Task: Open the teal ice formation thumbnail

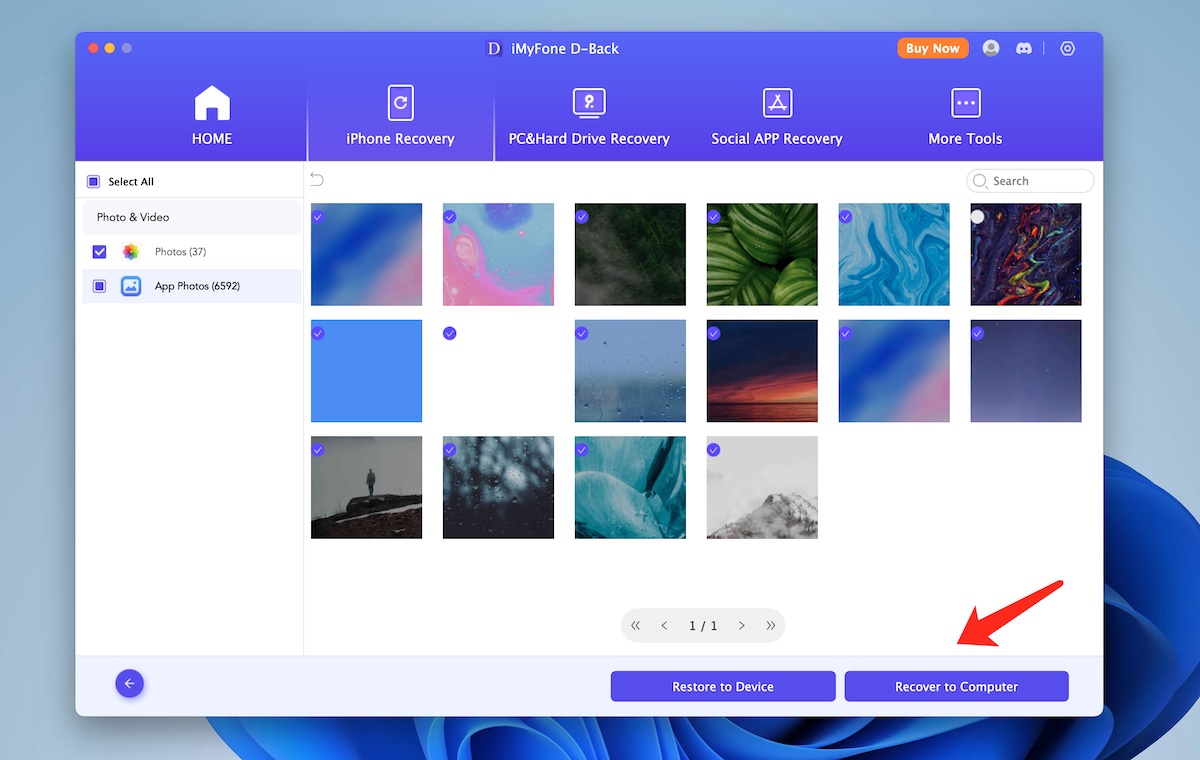Action: [630, 487]
